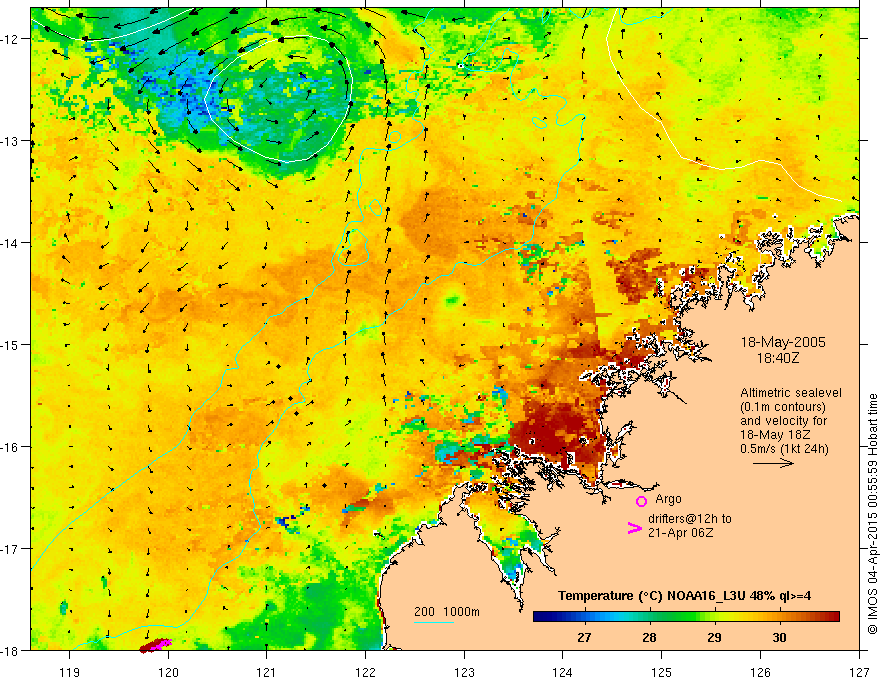Screen dimensions: 880x680
Task: Click the 30 colorbar tick label
Action: (x=779, y=637)
